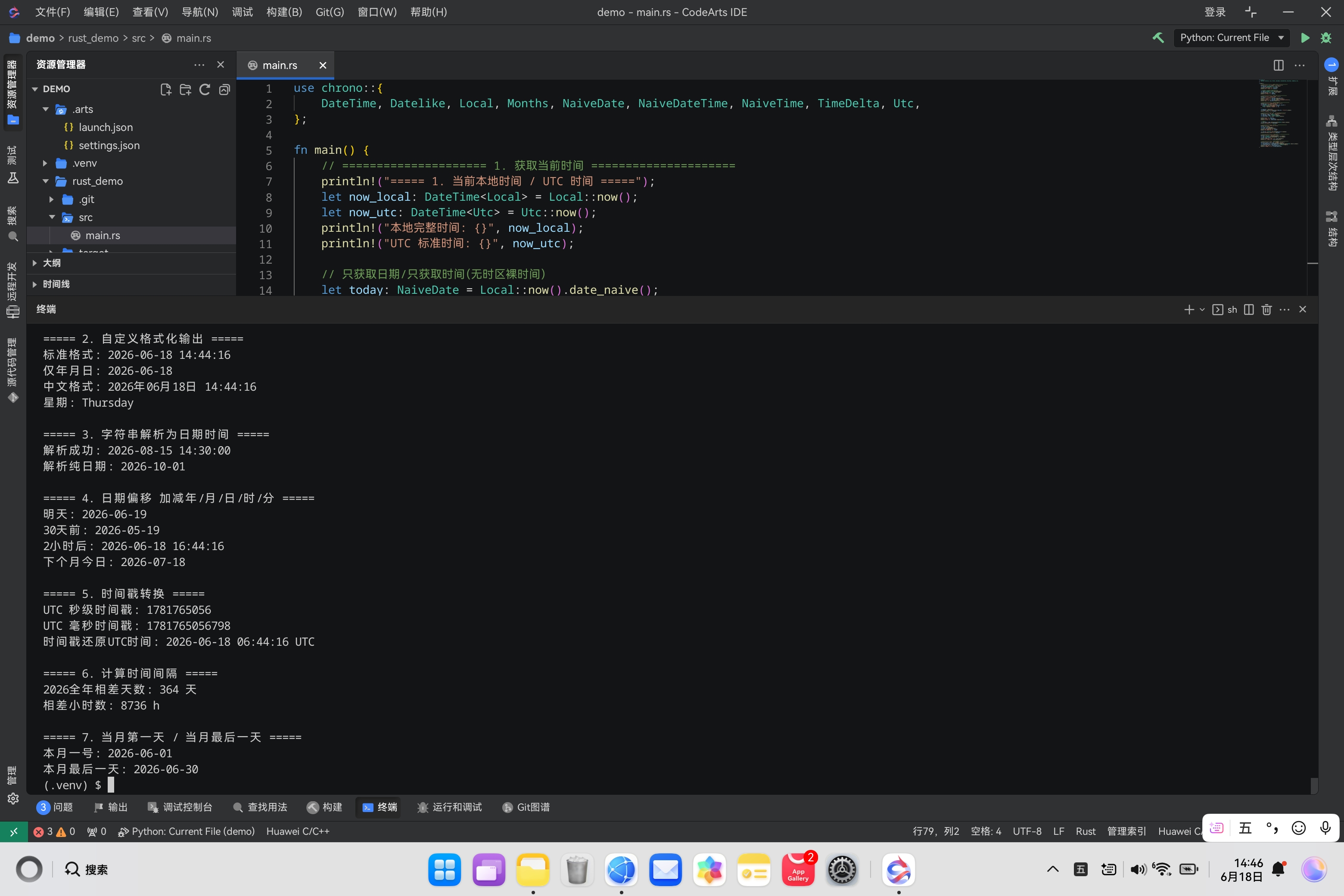This screenshot has width=1344, height=896.
Task: Close the explorer side panel
Action: coord(221,65)
